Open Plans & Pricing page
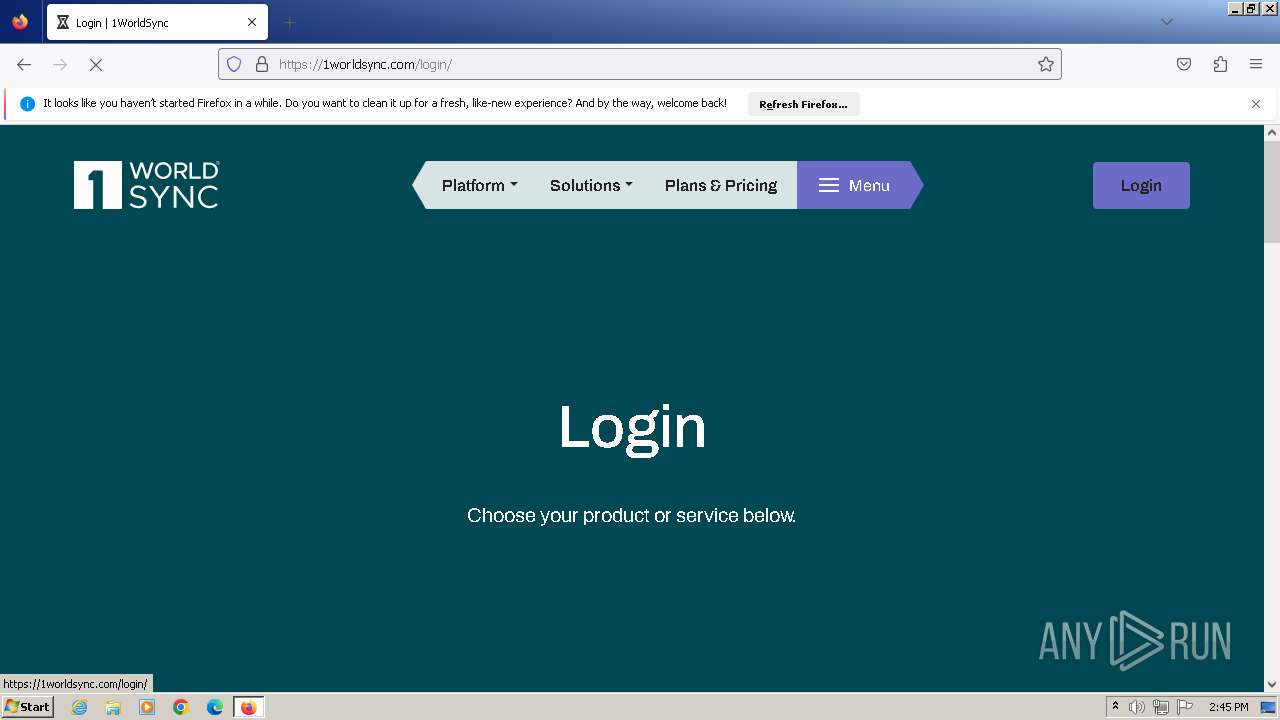The height and width of the screenshot is (720, 1280). pos(721,185)
